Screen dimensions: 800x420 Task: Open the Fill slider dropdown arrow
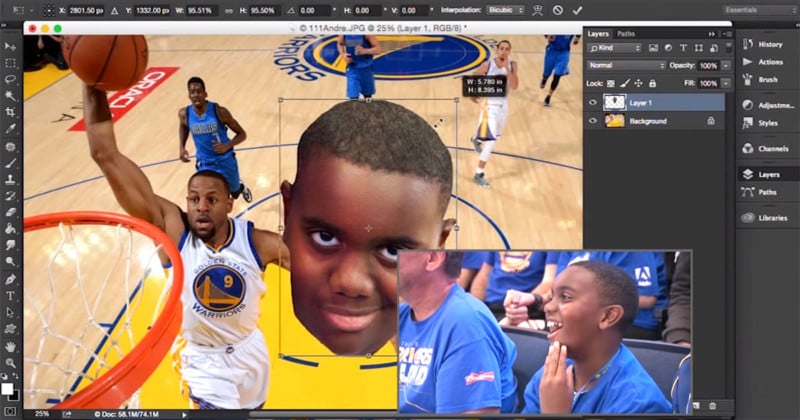(726, 83)
